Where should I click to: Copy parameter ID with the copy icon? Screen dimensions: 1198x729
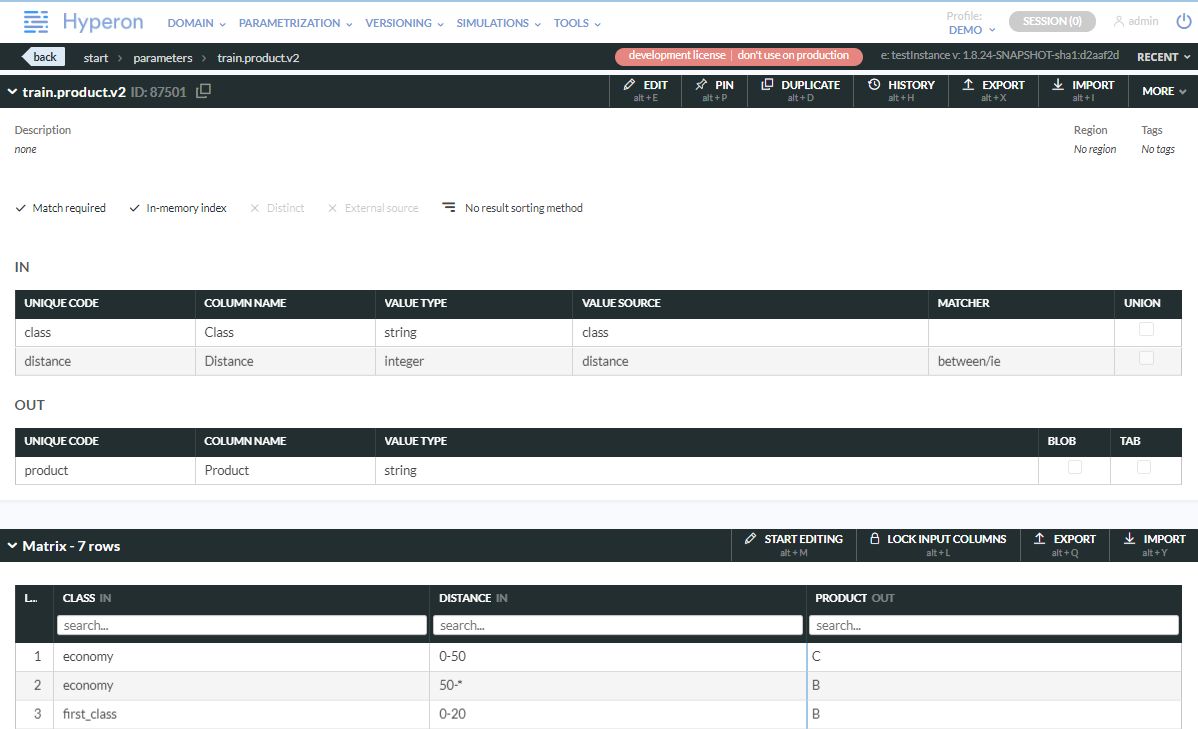tap(203, 92)
